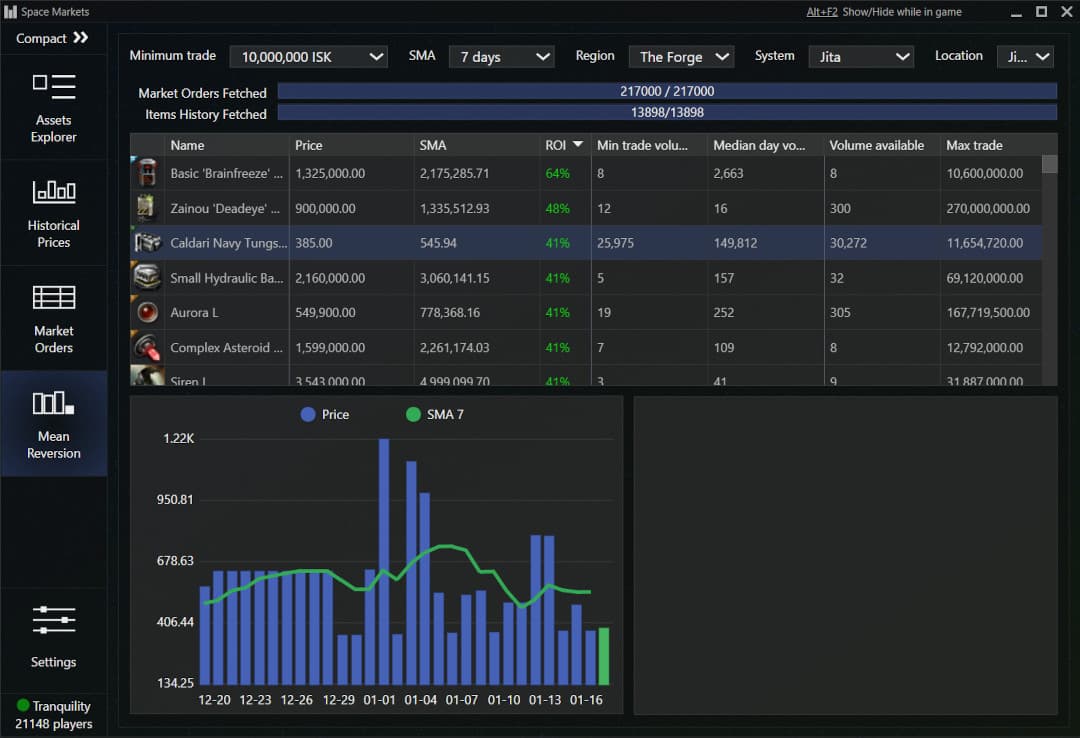Click the price cell 1,325,000.00

tap(330, 174)
